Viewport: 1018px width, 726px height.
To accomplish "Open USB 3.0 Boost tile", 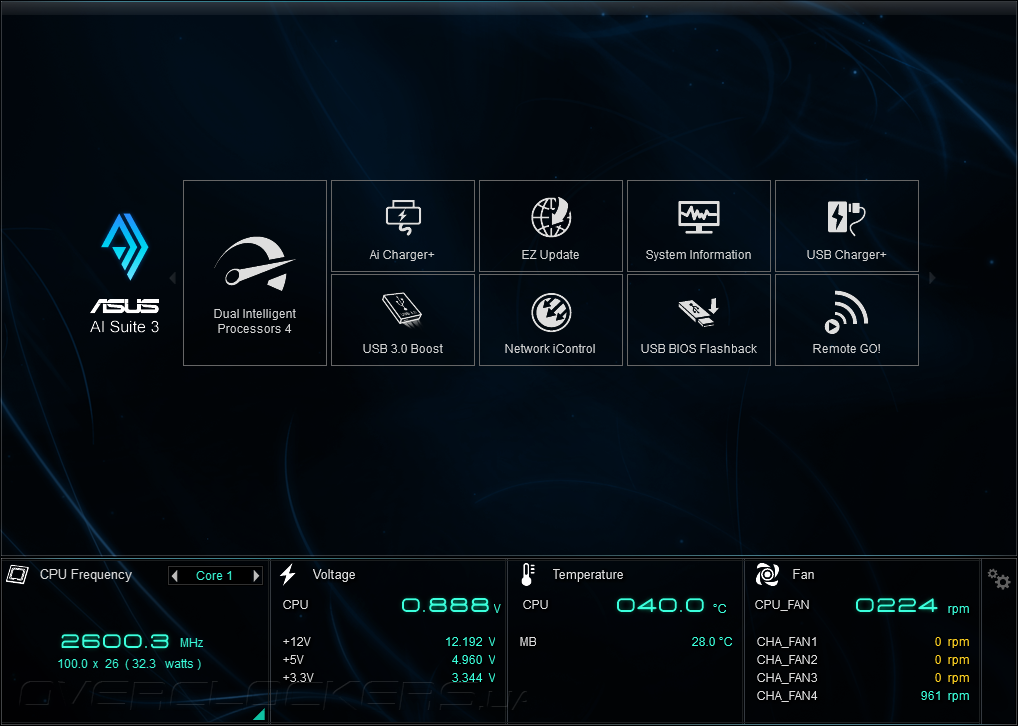I will click(x=403, y=320).
